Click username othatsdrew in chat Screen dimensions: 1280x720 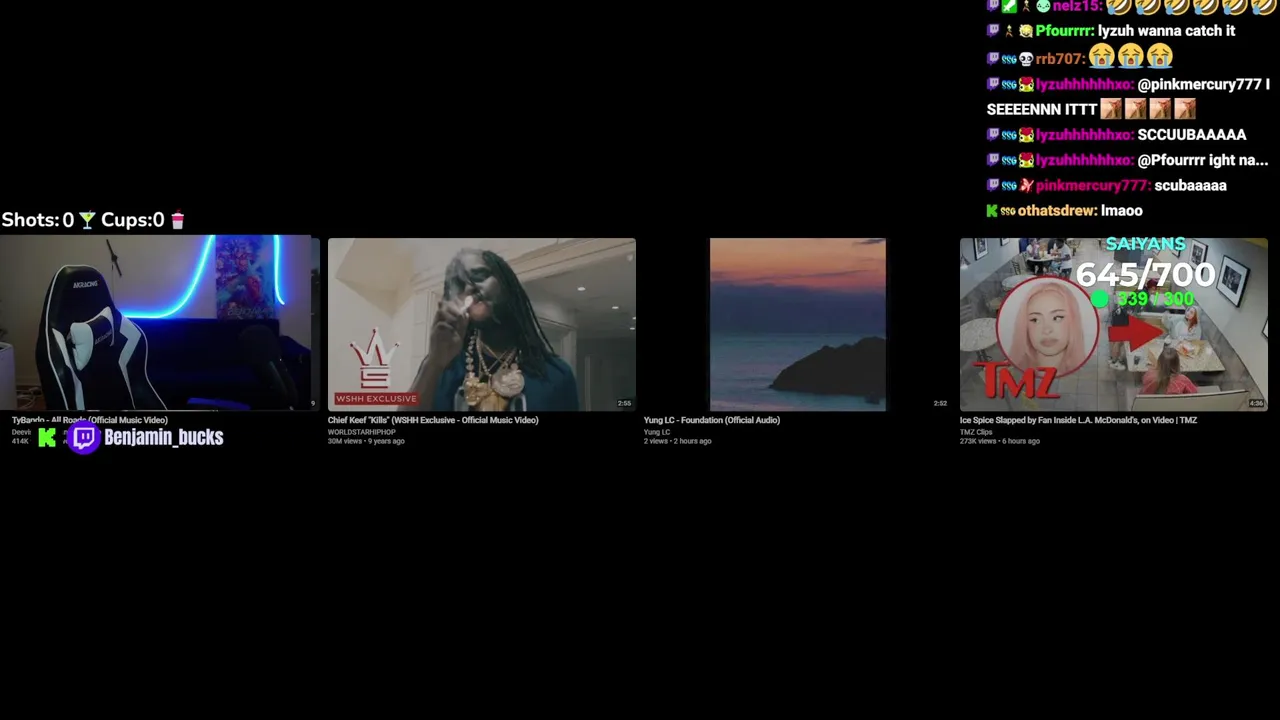pos(1057,210)
